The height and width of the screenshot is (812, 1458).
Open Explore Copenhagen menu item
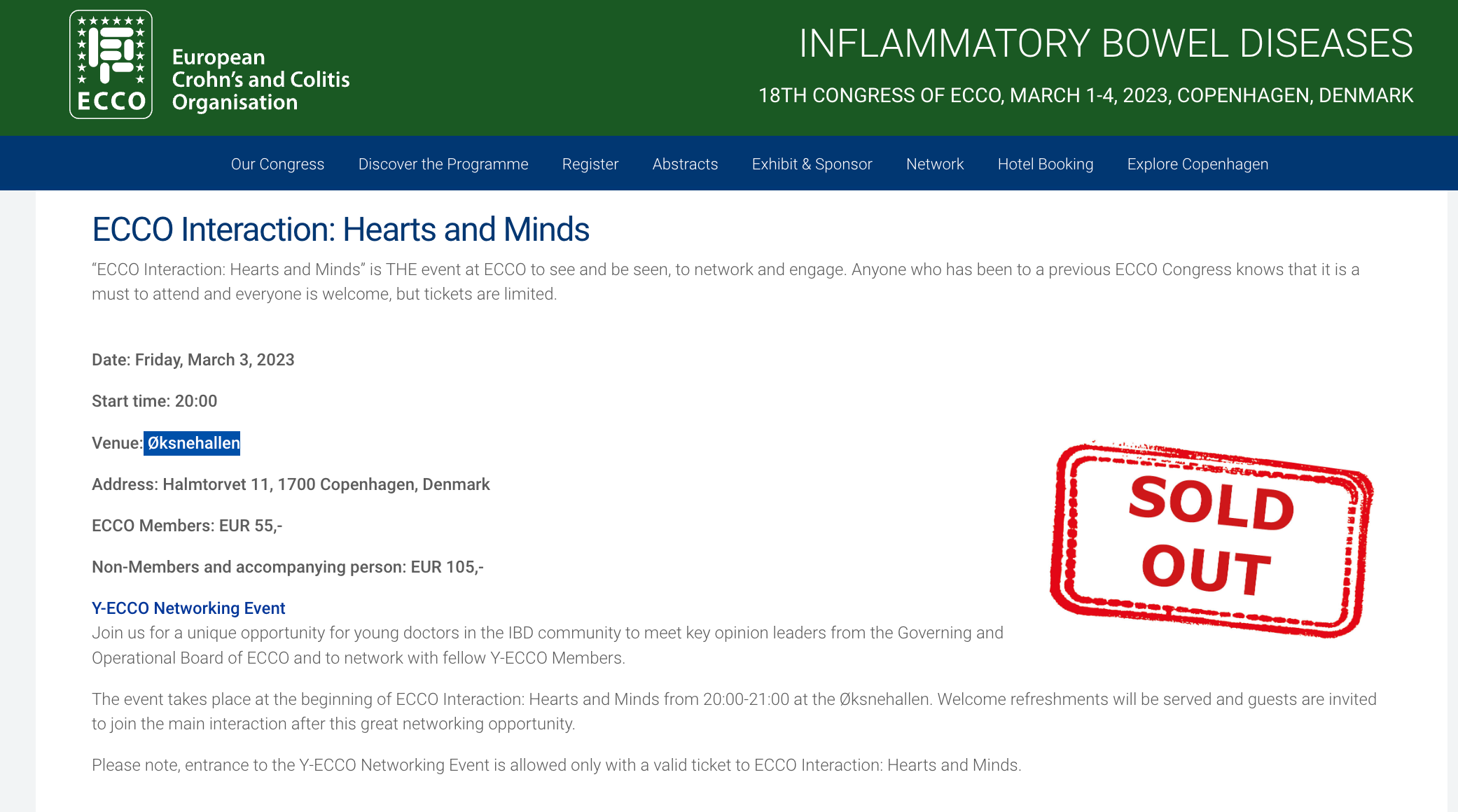click(1197, 164)
